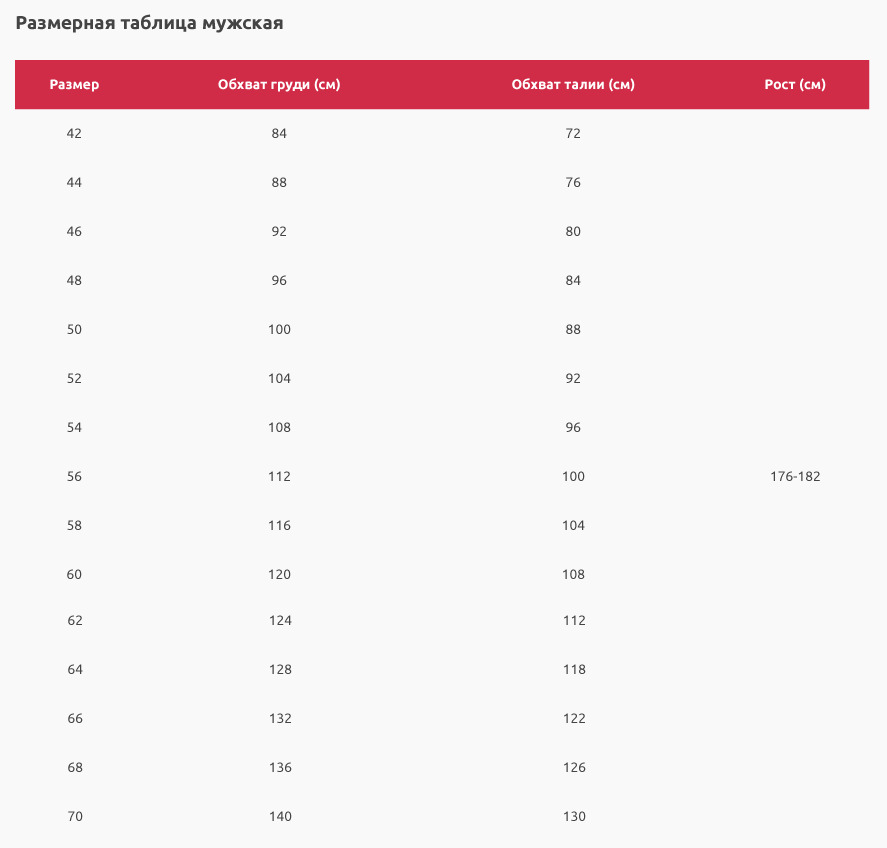Screen dimensions: 887x848
Task: Select size 56 in the Размер column
Action: point(74,477)
